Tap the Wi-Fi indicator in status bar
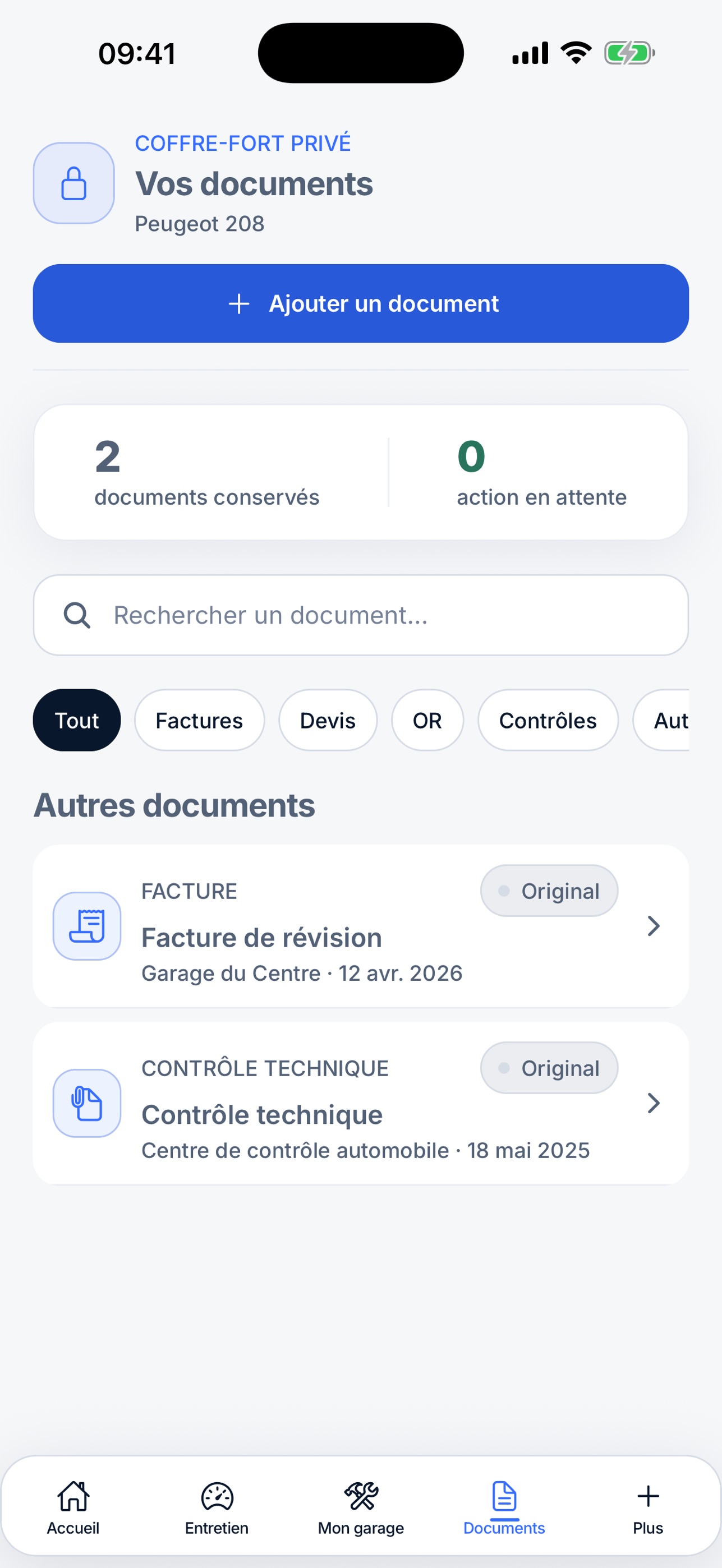 pyautogui.click(x=576, y=53)
